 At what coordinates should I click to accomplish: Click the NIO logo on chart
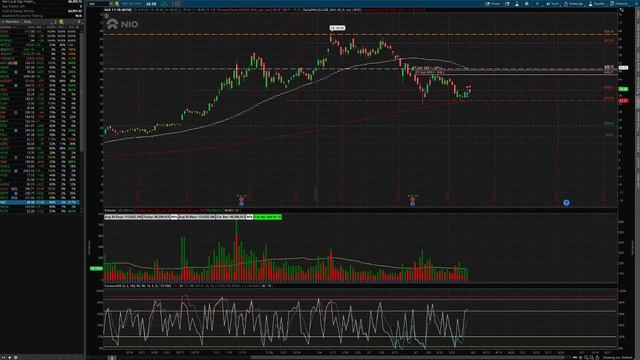coord(122,24)
